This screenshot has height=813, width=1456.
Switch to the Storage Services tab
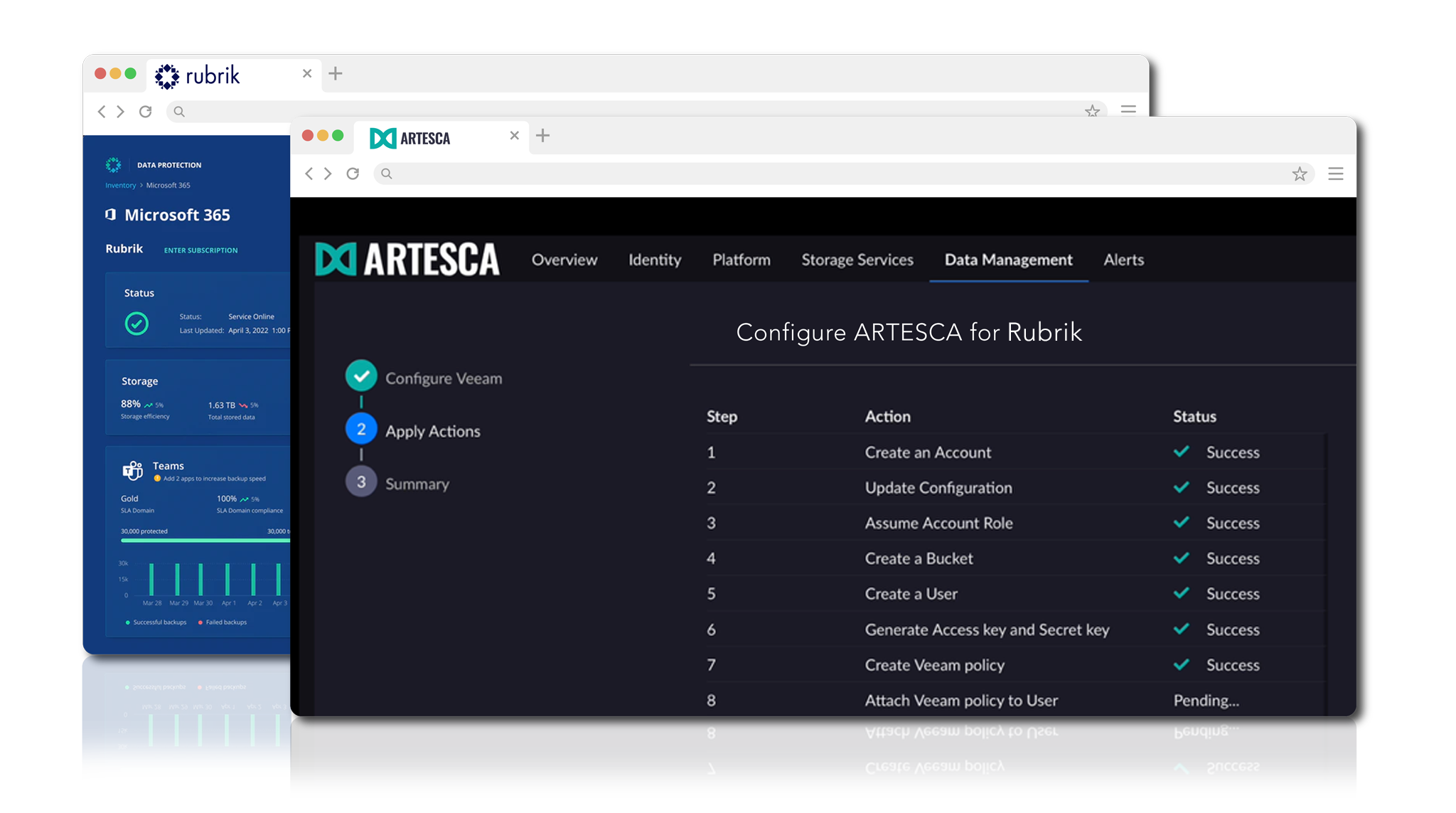coord(857,260)
